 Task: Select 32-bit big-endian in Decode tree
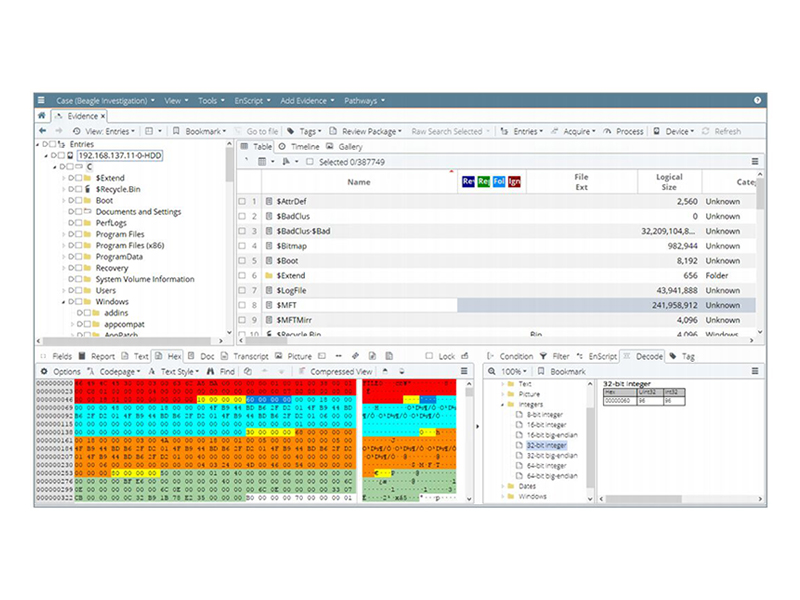[552, 455]
